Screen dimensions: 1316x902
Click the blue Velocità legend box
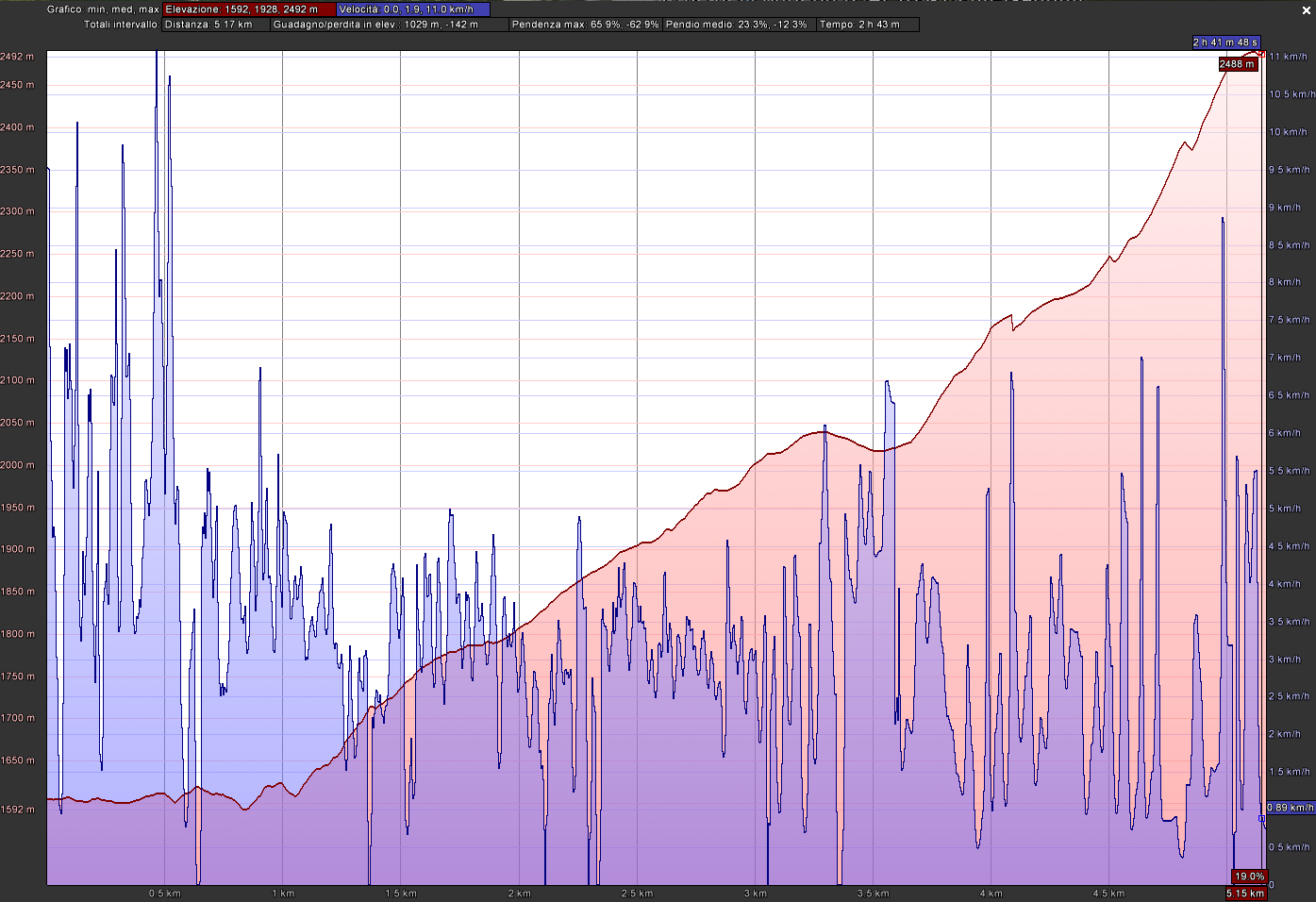(413, 9)
